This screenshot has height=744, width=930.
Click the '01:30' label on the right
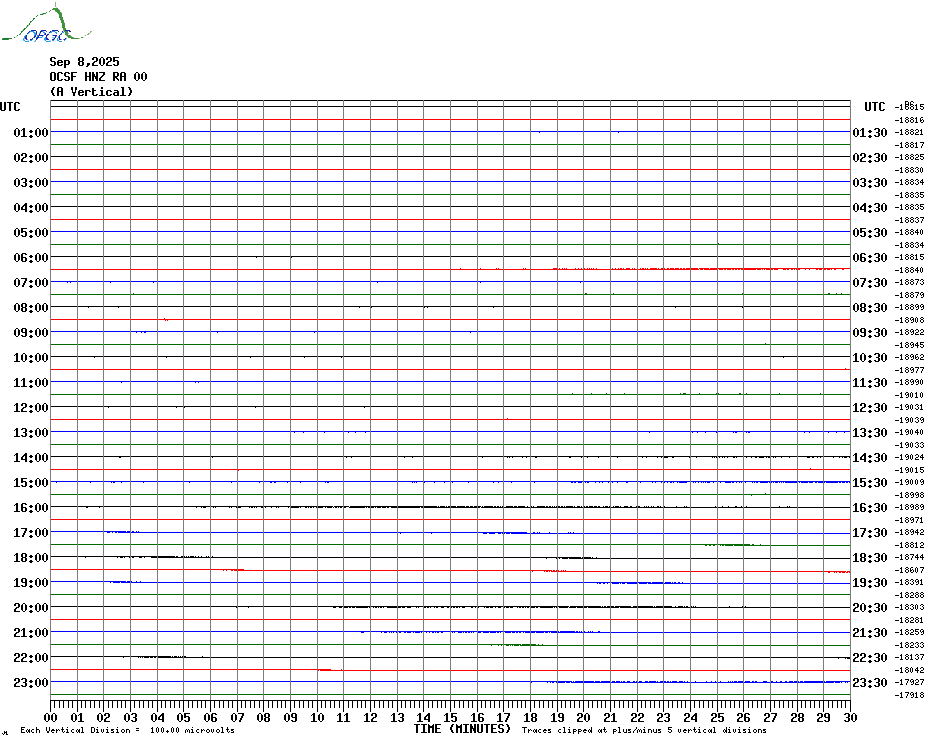[870, 132]
